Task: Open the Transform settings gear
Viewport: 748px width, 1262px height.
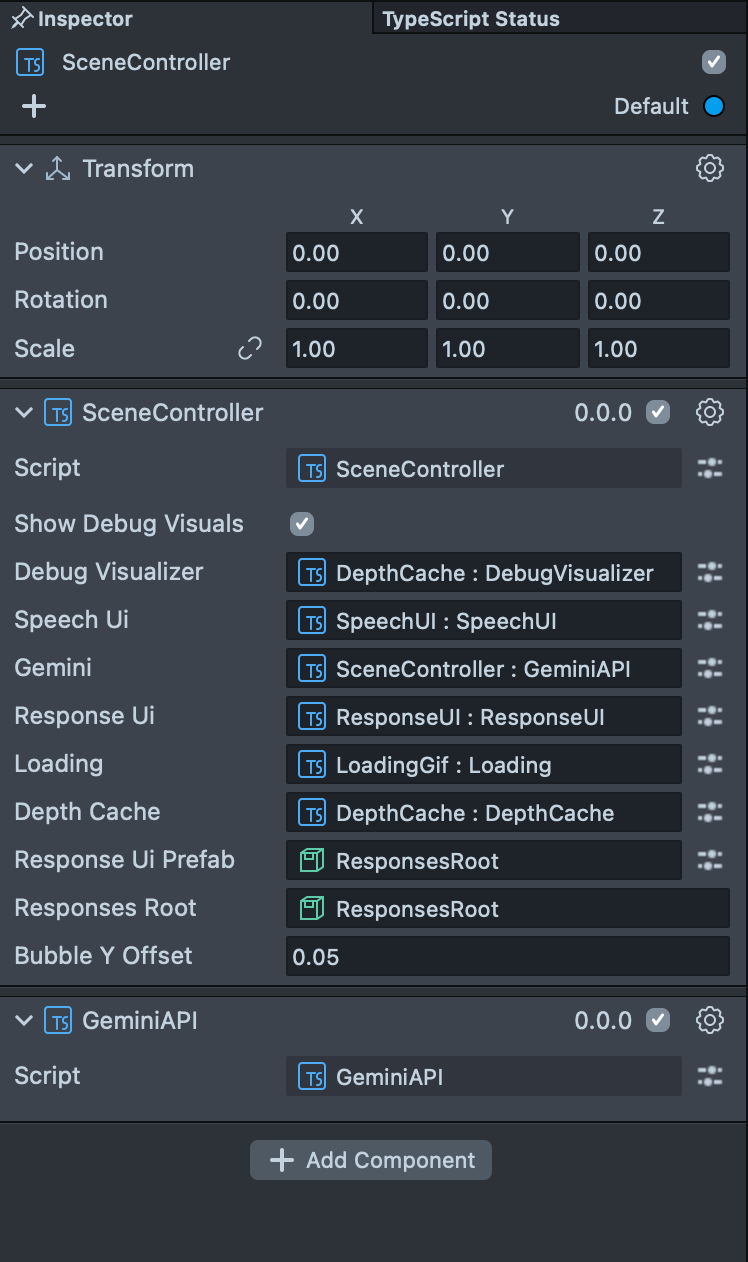Action: pyautogui.click(x=709, y=168)
